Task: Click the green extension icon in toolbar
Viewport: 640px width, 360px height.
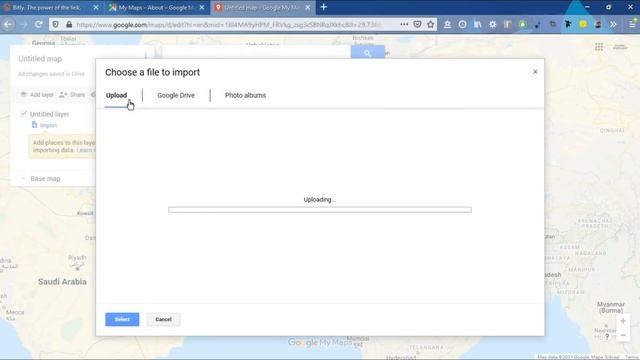Action: coord(522,24)
